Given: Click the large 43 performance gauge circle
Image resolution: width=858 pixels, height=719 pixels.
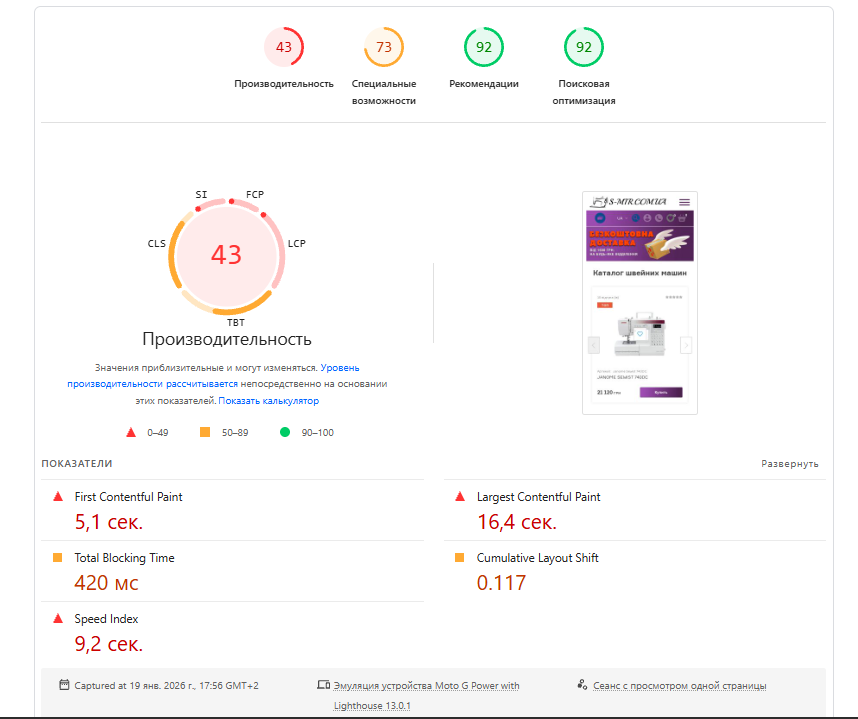Looking at the screenshot, I should click(227, 255).
